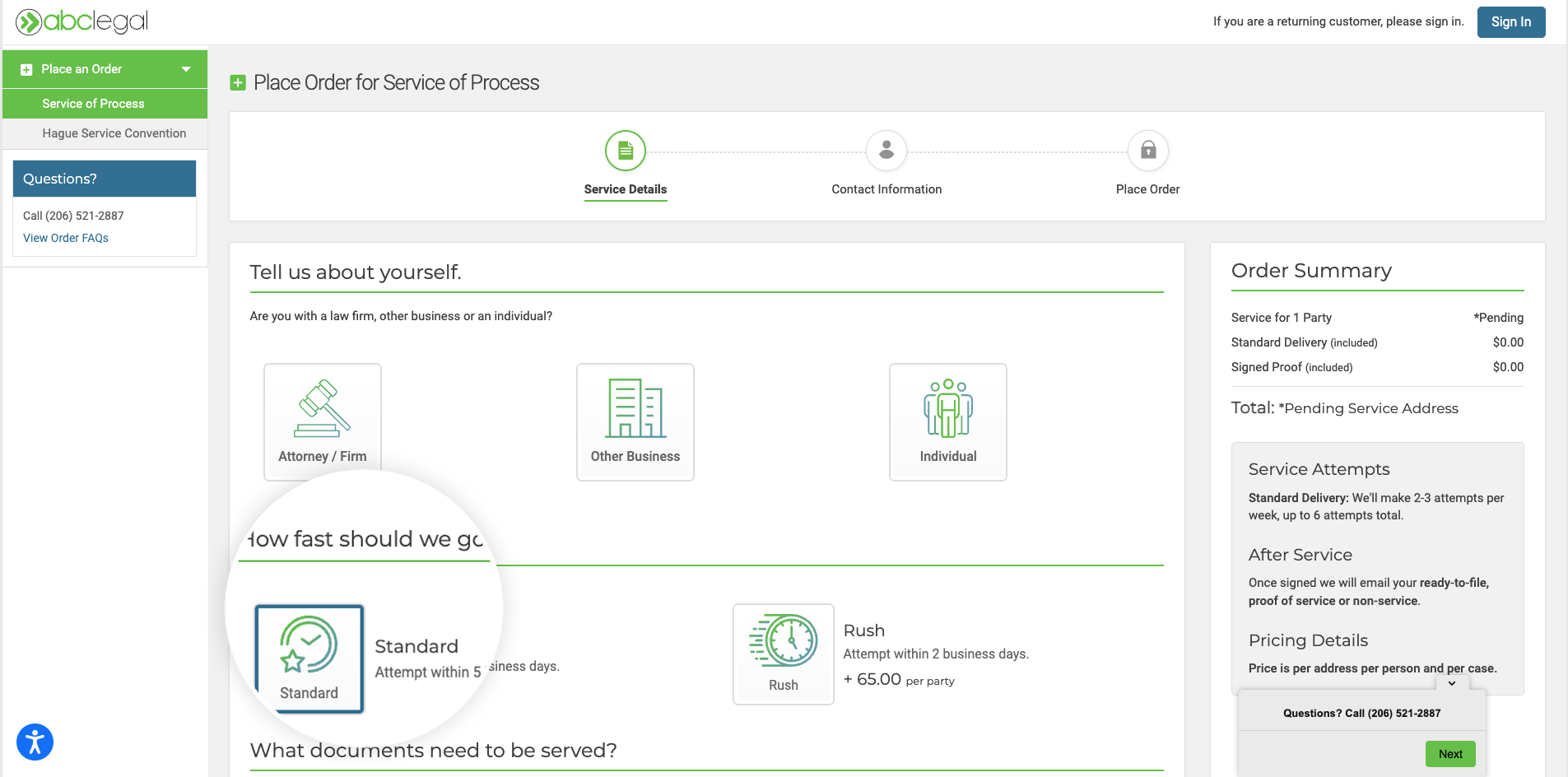Pick the Individual customer type

[947, 421]
